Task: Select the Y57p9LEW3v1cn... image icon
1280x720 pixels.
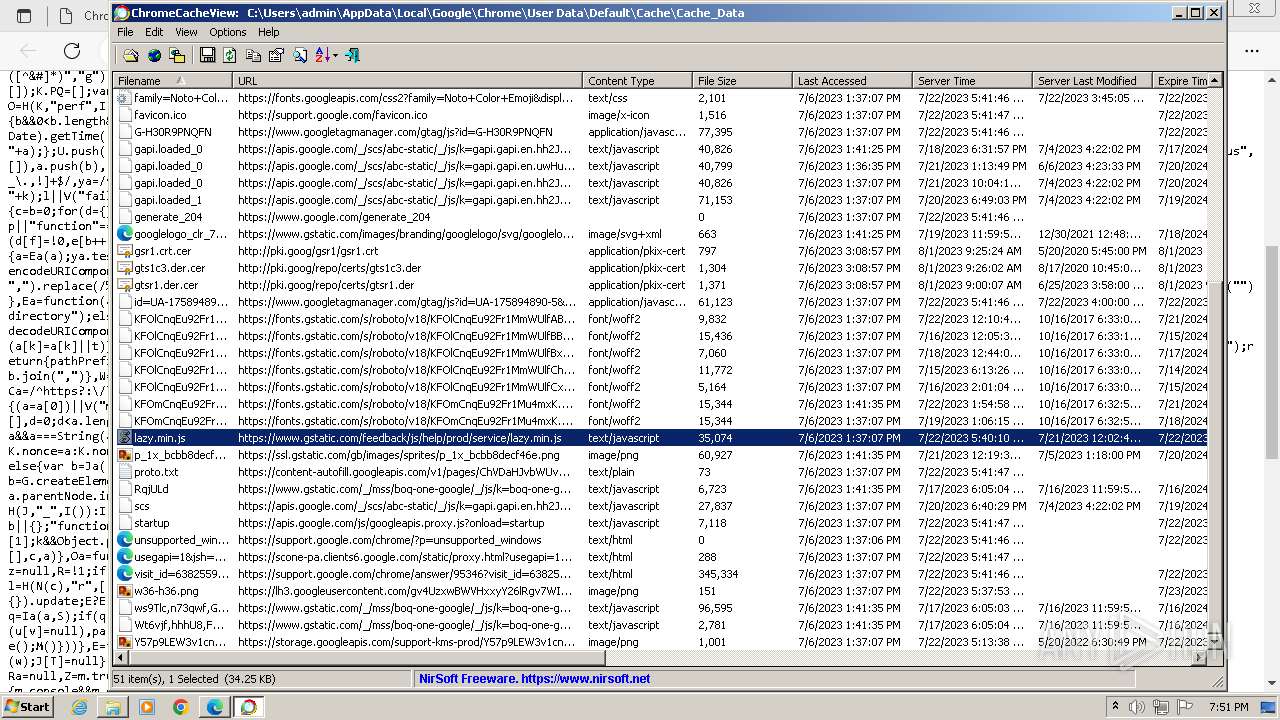Action: pos(125,642)
